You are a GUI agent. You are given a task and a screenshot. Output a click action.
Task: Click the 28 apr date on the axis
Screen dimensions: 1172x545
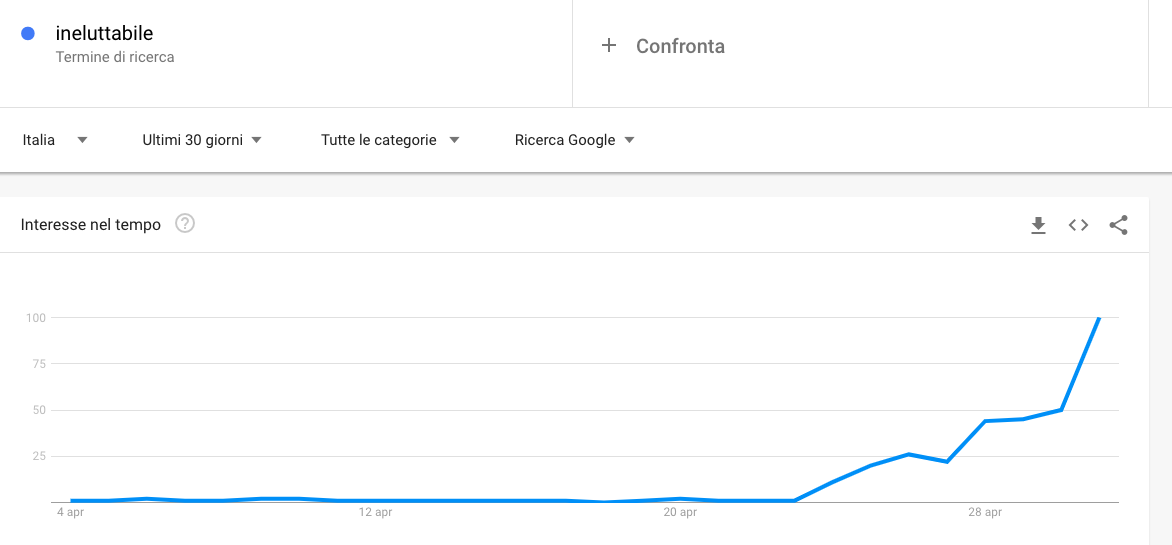(x=984, y=513)
